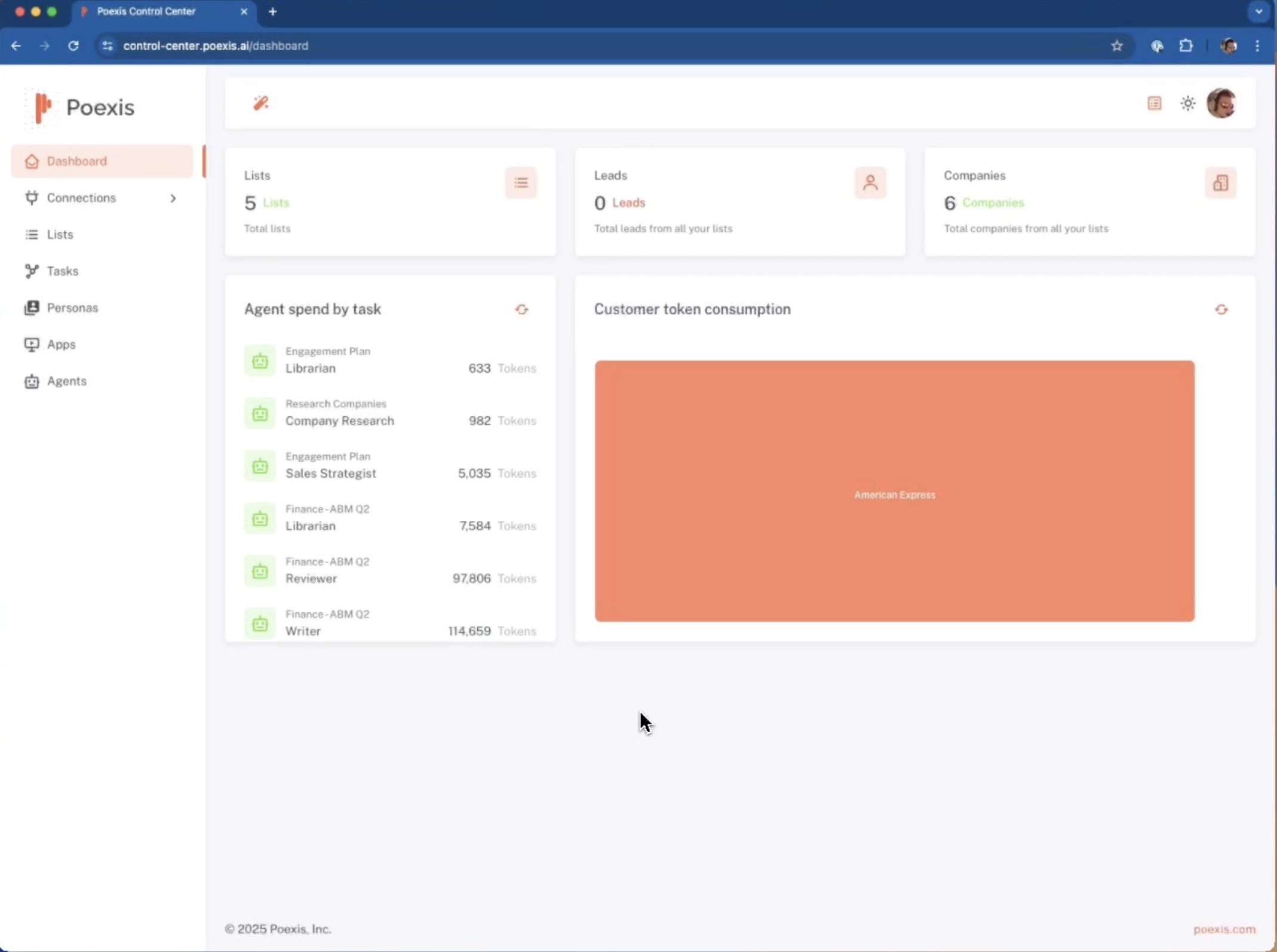
Task: Click the orange Leads link in Leads card
Action: pyautogui.click(x=628, y=203)
